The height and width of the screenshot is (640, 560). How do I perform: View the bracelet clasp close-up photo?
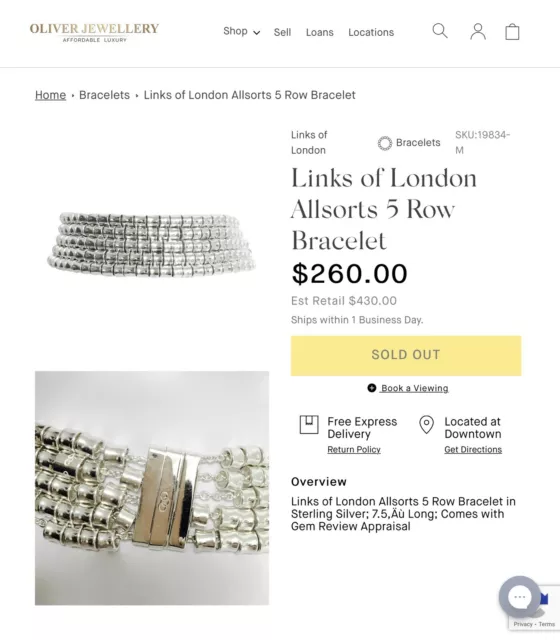coord(152,488)
